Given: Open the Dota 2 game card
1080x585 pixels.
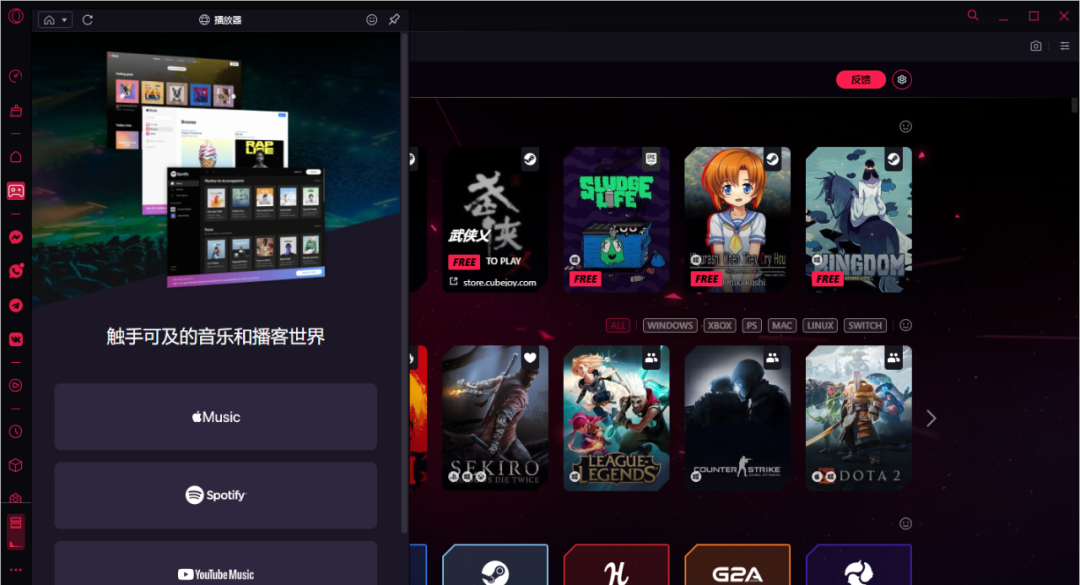Looking at the screenshot, I should [859, 418].
